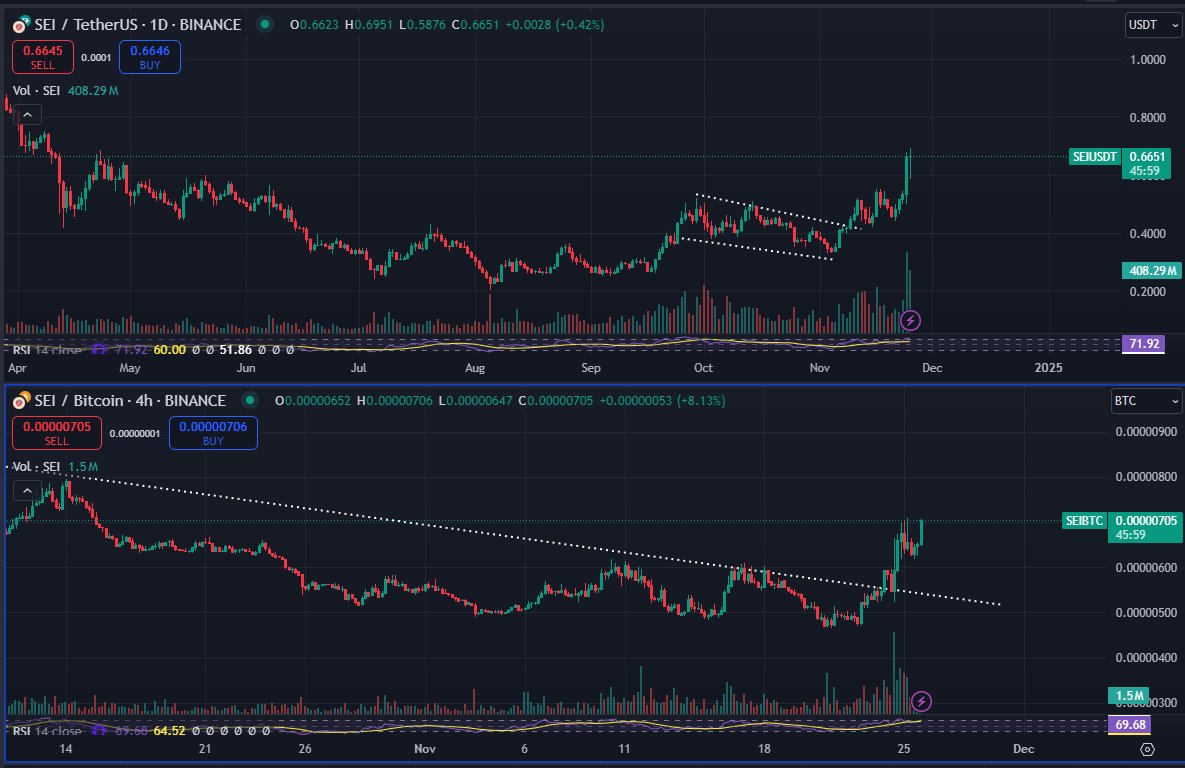1185x768 pixels.
Task: Click the purple 71.92 RSI value tag
Action: [1143, 344]
